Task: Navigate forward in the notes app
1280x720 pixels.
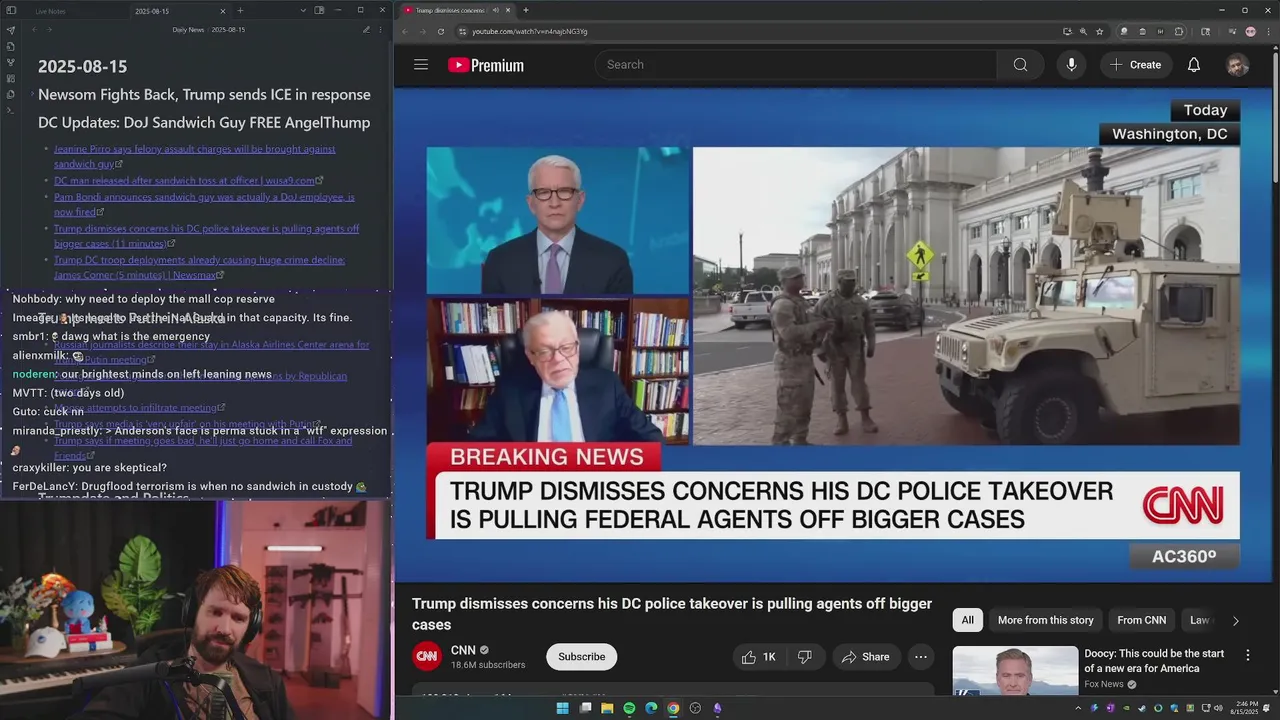Action: [50, 30]
